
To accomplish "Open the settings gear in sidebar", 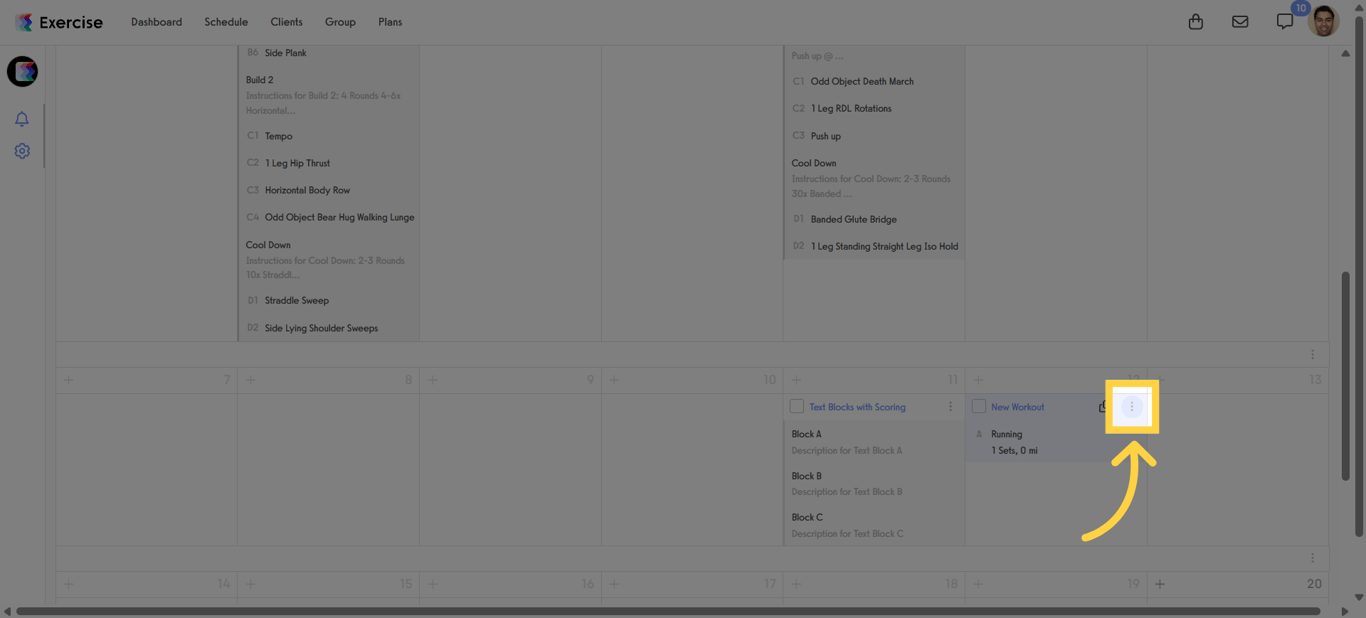I will (x=21, y=151).
